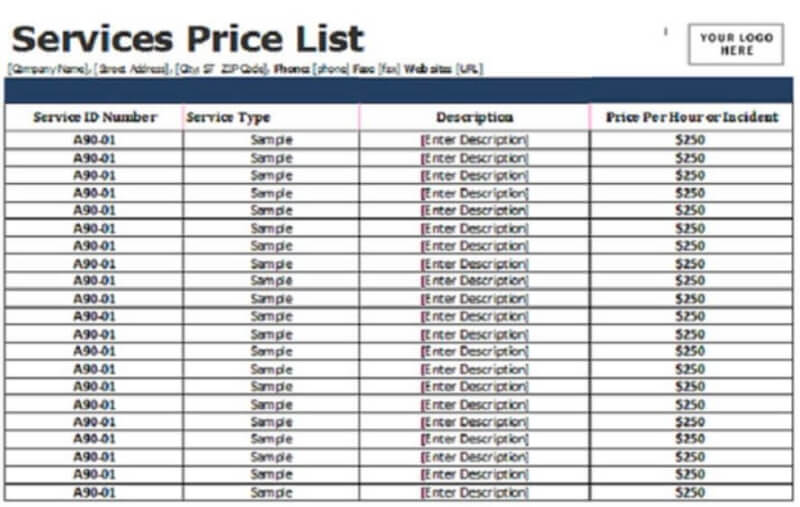Viewport: 800px width, 507px height.
Task: Select the last row $250 price cell
Action: 691,492
